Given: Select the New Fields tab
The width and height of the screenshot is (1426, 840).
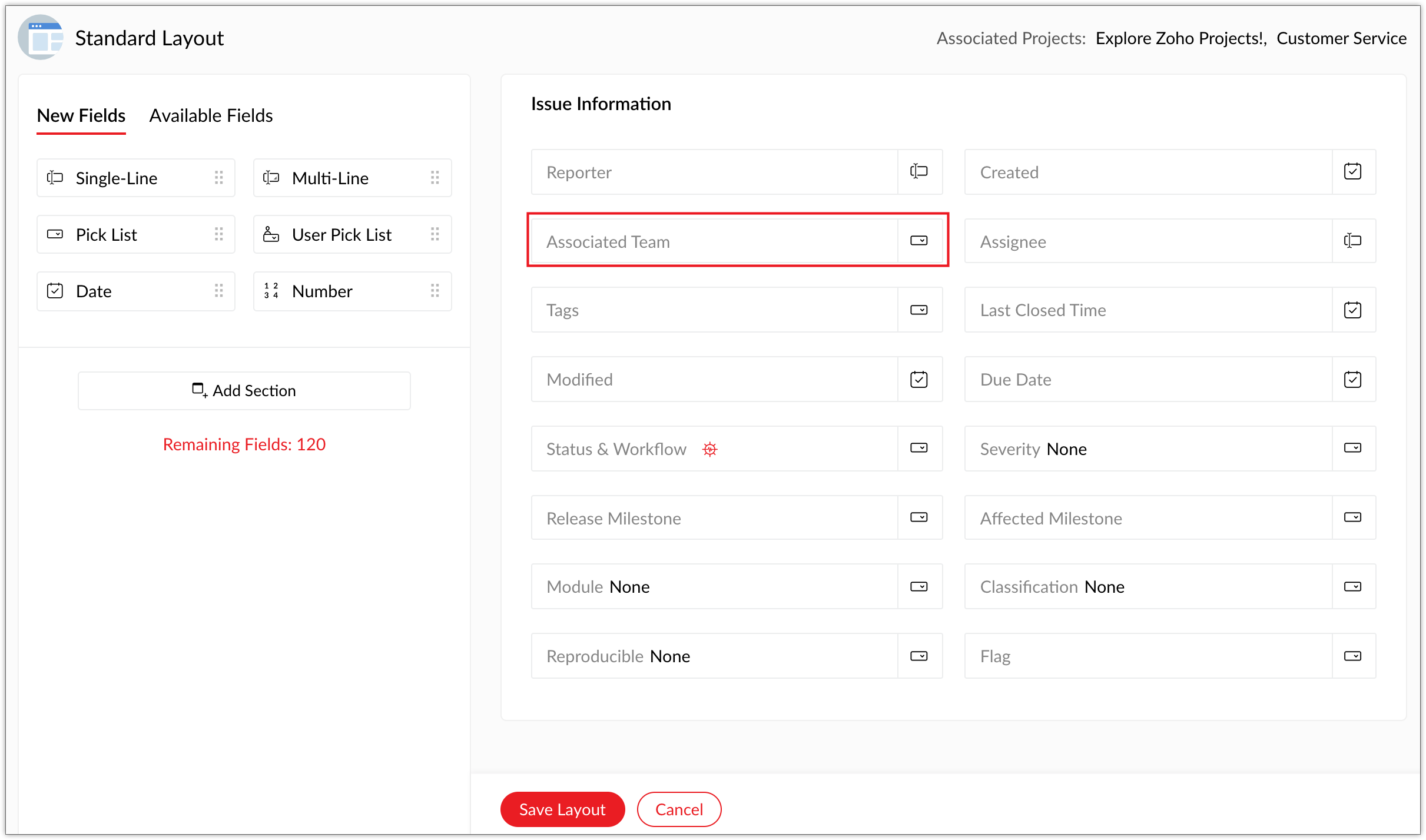Looking at the screenshot, I should (x=81, y=115).
